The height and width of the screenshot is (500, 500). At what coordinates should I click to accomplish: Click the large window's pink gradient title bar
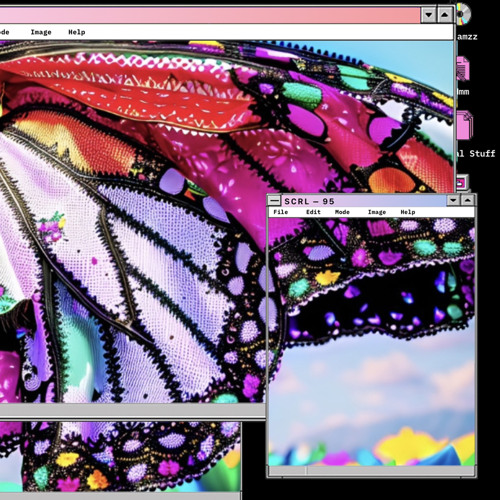tap(210, 15)
